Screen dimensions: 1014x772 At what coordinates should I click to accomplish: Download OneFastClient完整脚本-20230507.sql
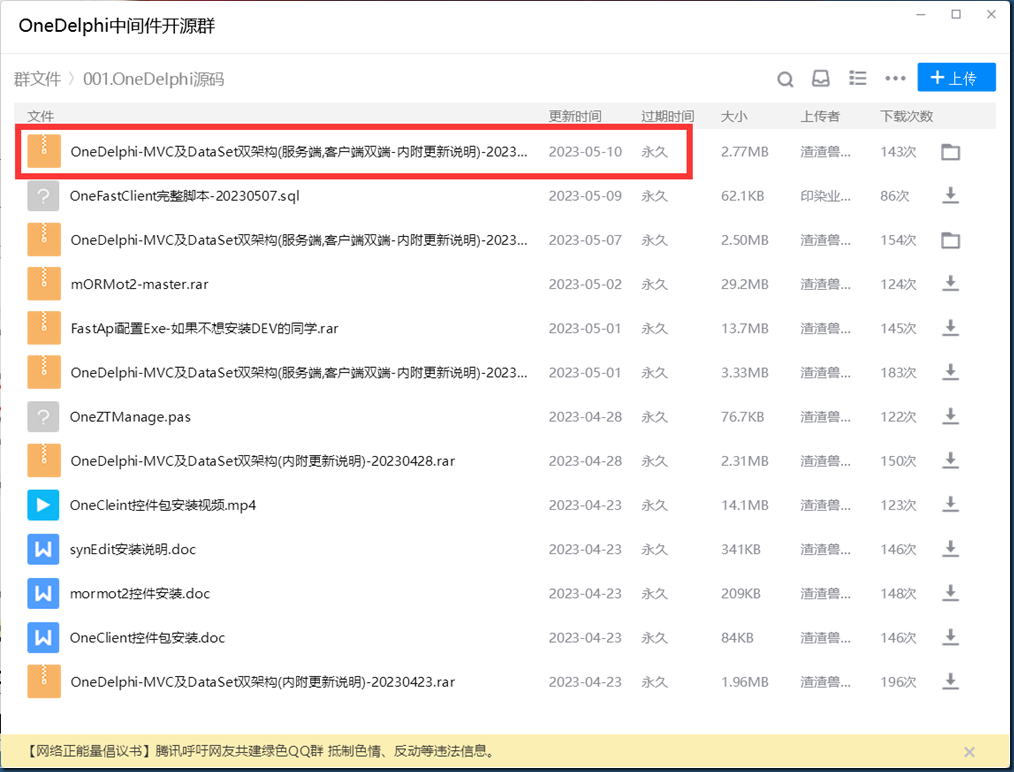pos(950,195)
